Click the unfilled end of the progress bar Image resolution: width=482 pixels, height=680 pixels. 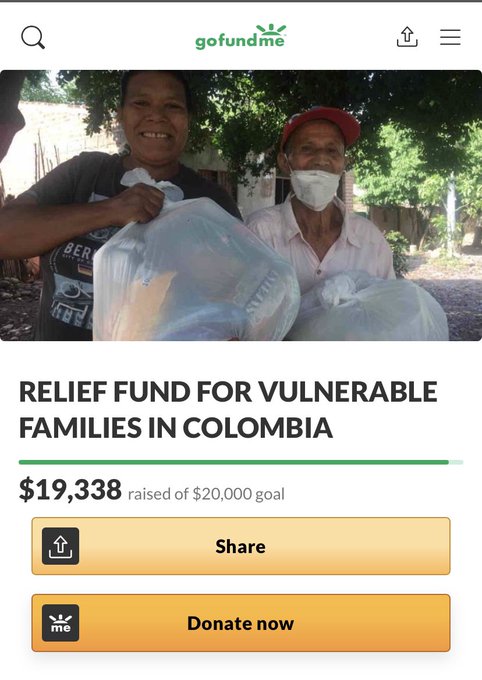coord(456,462)
